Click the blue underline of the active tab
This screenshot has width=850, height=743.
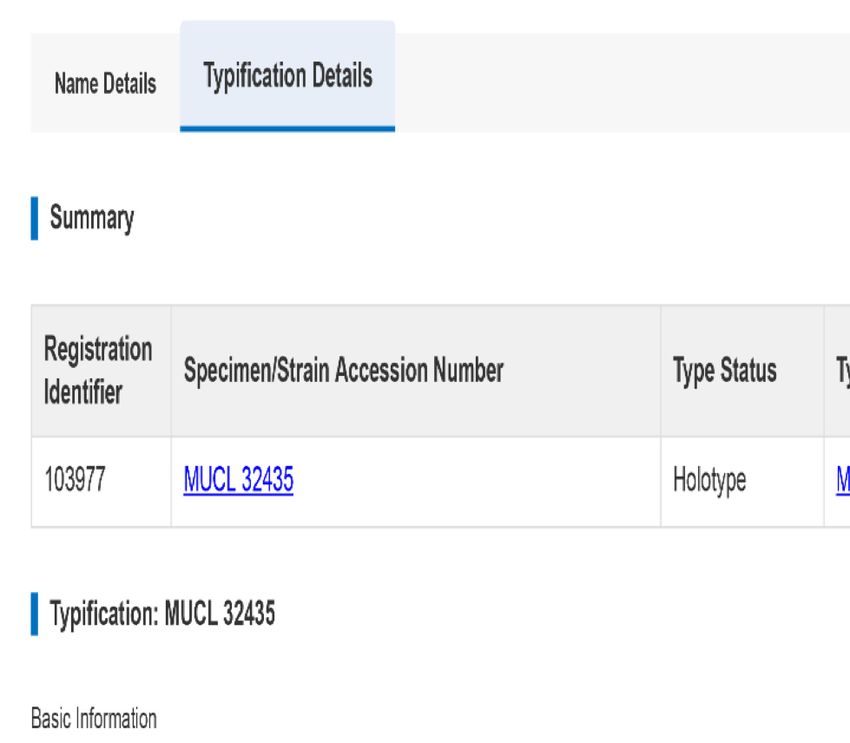pyautogui.click(x=287, y=129)
